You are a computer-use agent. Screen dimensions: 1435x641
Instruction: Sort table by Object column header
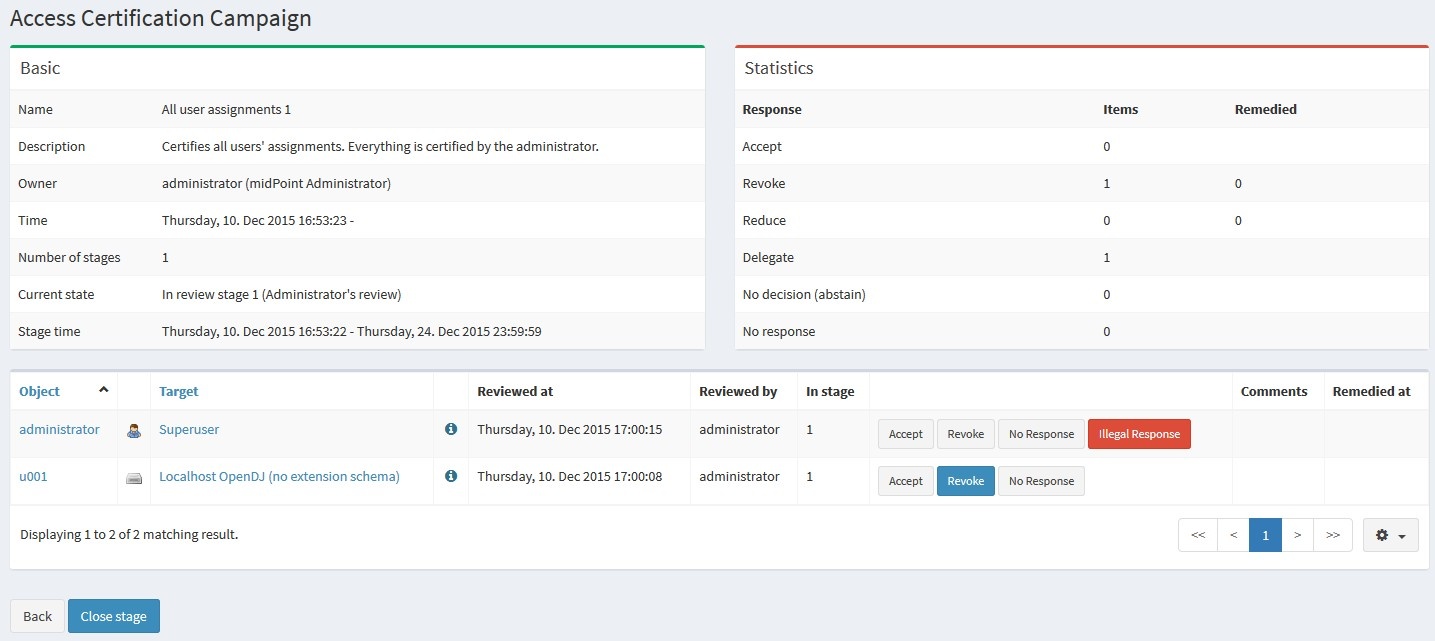pos(40,391)
